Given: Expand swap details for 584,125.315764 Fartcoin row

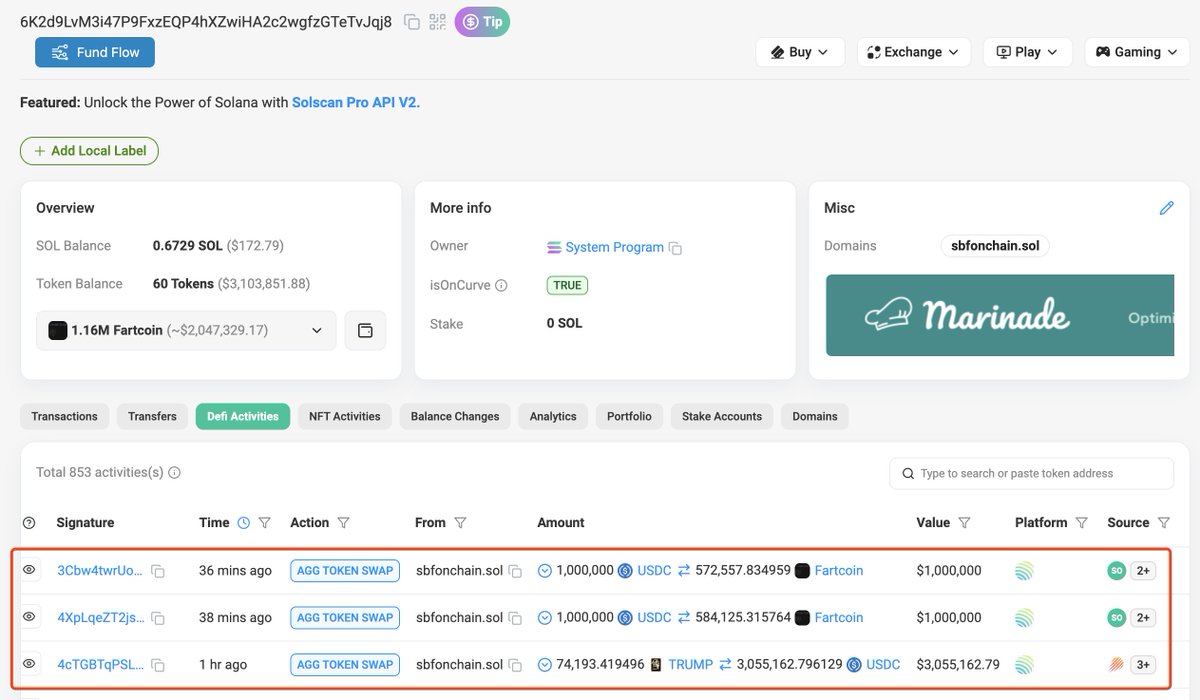Looking at the screenshot, I should (x=545, y=618).
